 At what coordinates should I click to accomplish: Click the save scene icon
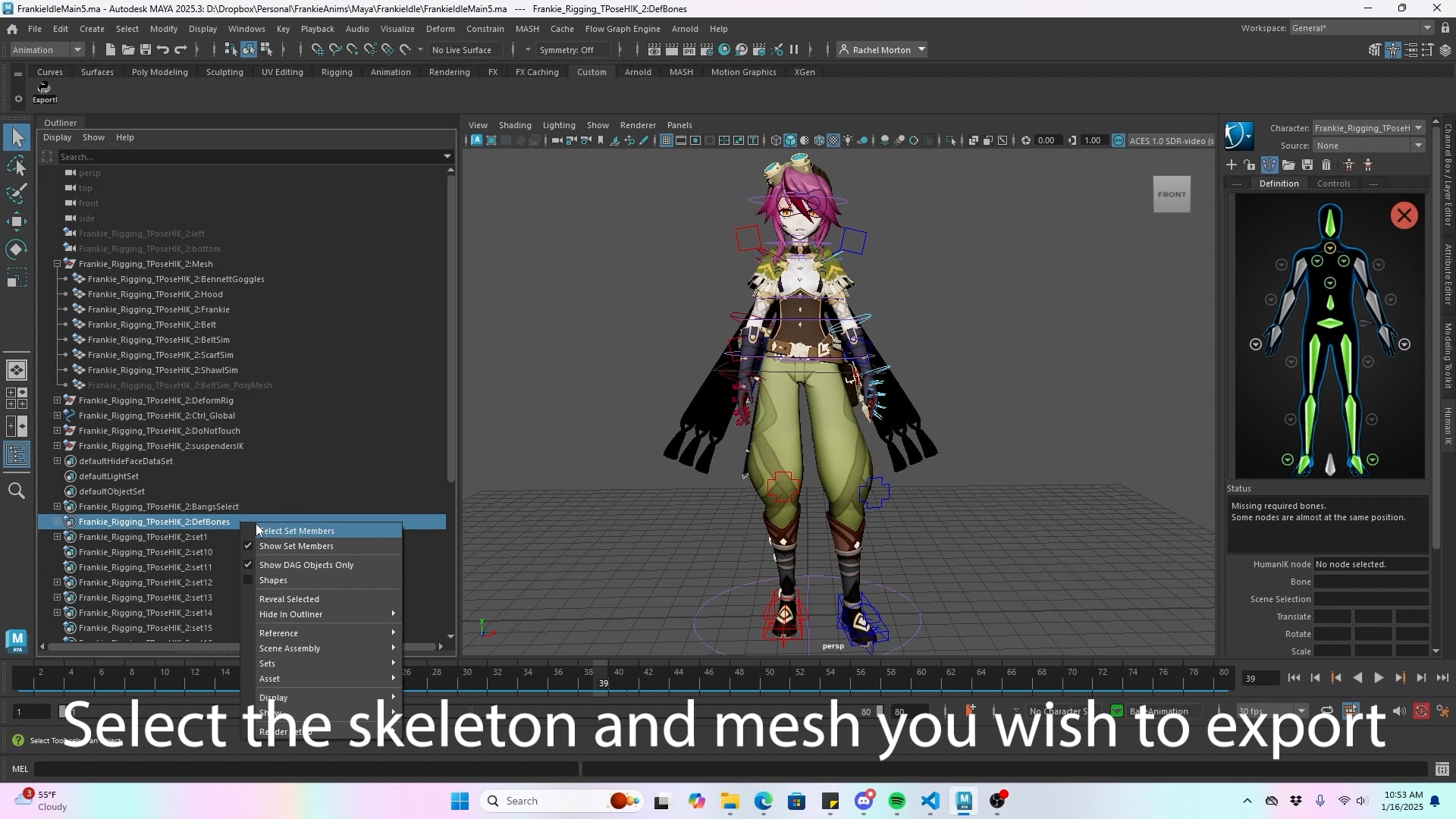[x=146, y=50]
